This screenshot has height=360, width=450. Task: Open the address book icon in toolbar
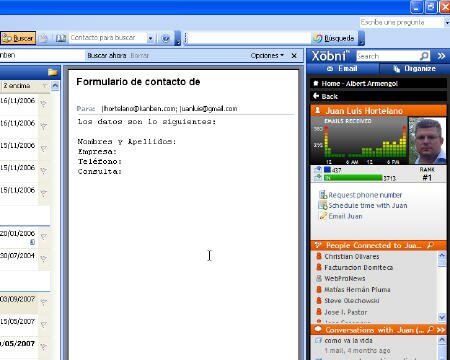[60, 38]
